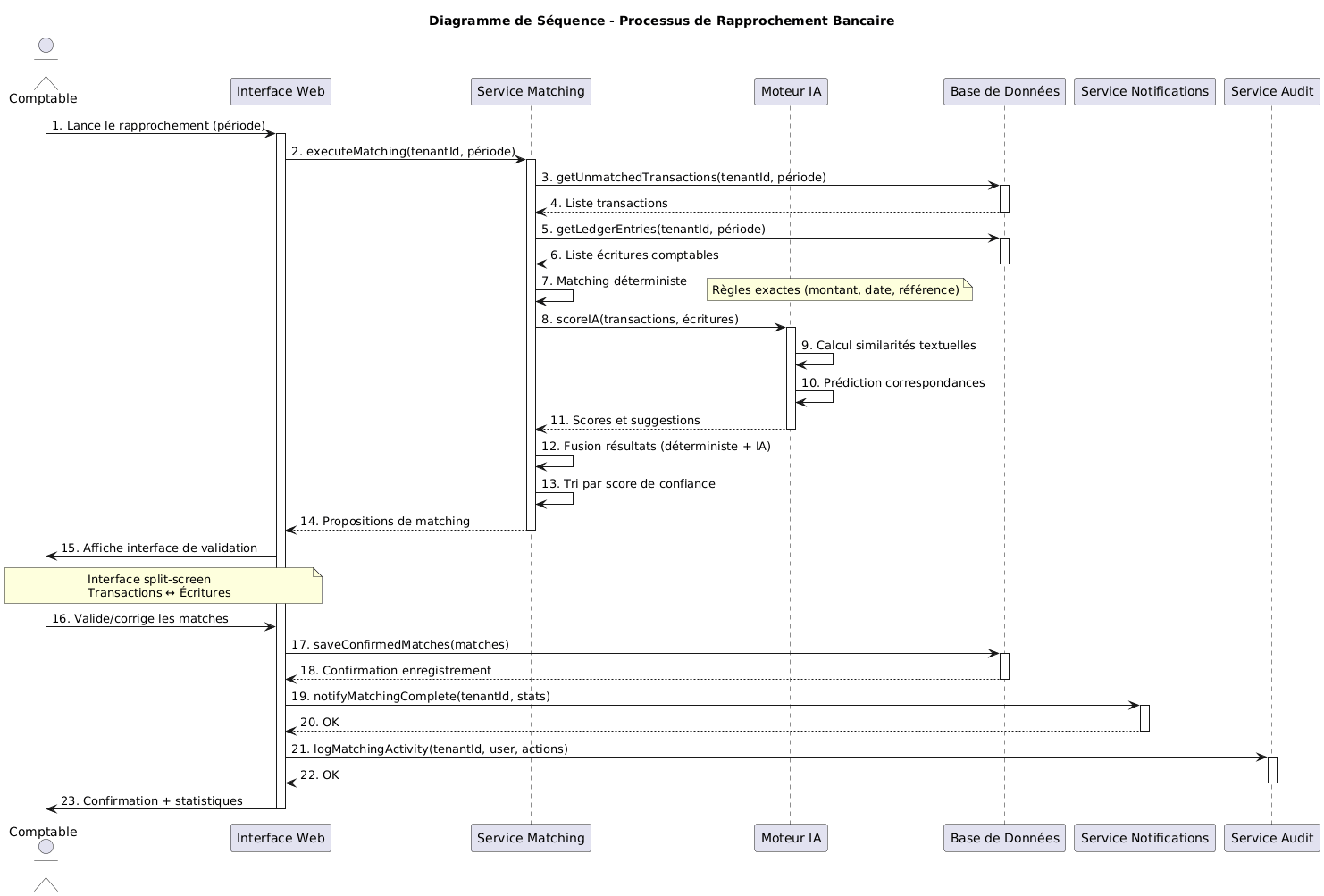The image size is (1324, 896).
Task: Select the top Service Audit participant box
Action: pyautogui.click(x=1272, y=91)
